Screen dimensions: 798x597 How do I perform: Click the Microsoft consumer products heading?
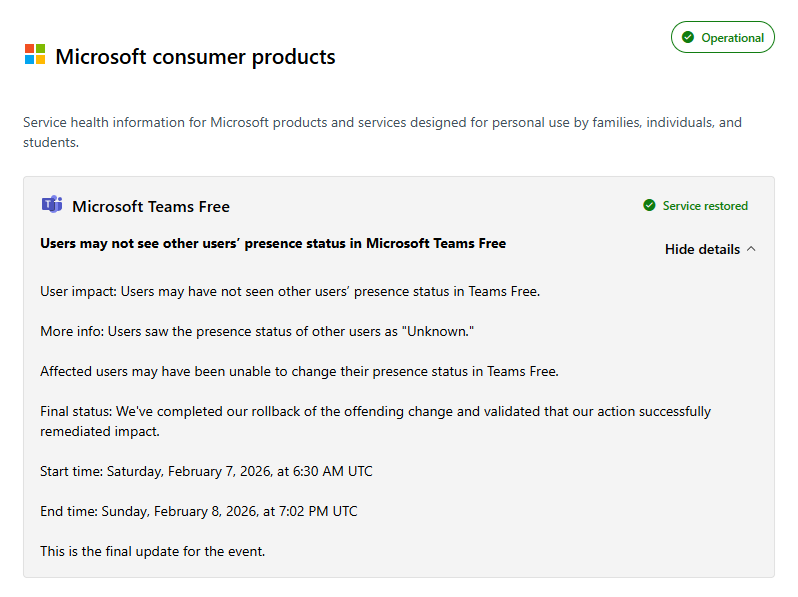click(195, 57)
